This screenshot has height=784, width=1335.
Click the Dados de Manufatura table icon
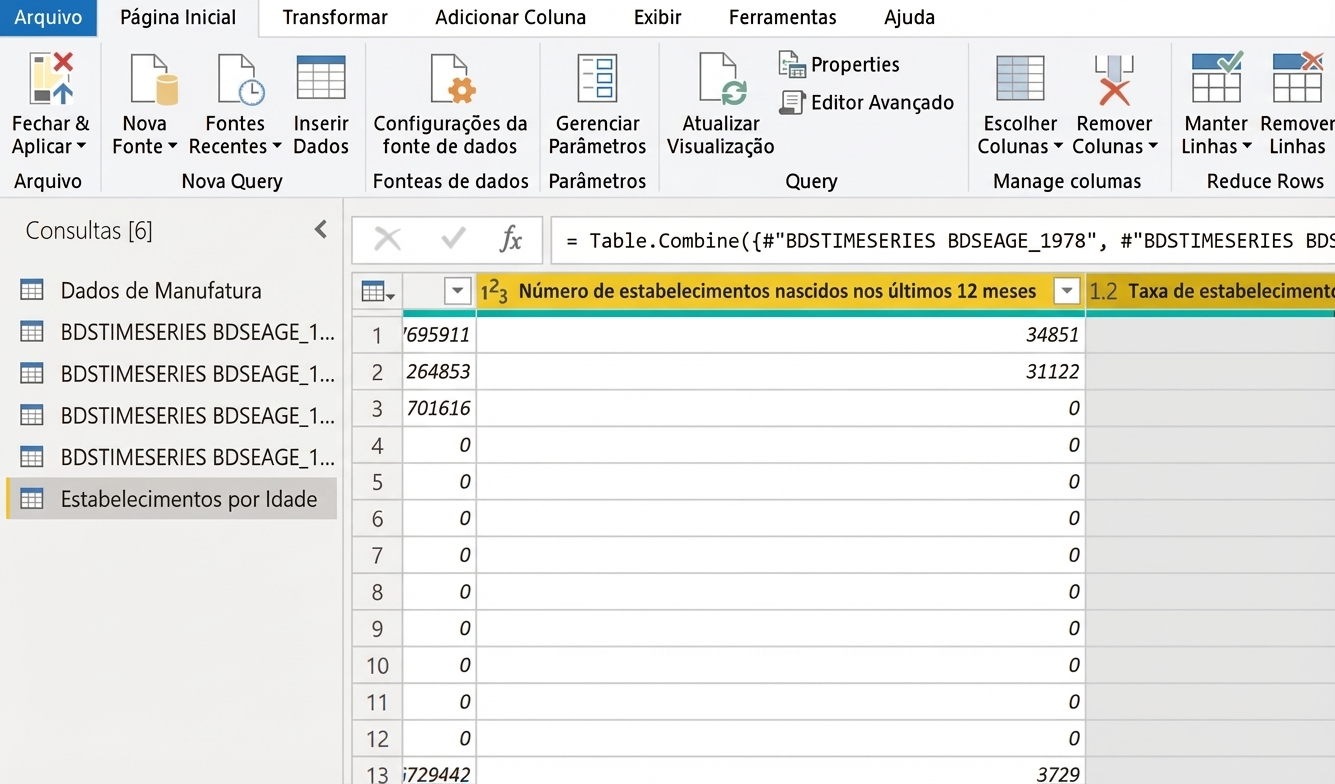(x=32, y=291)
